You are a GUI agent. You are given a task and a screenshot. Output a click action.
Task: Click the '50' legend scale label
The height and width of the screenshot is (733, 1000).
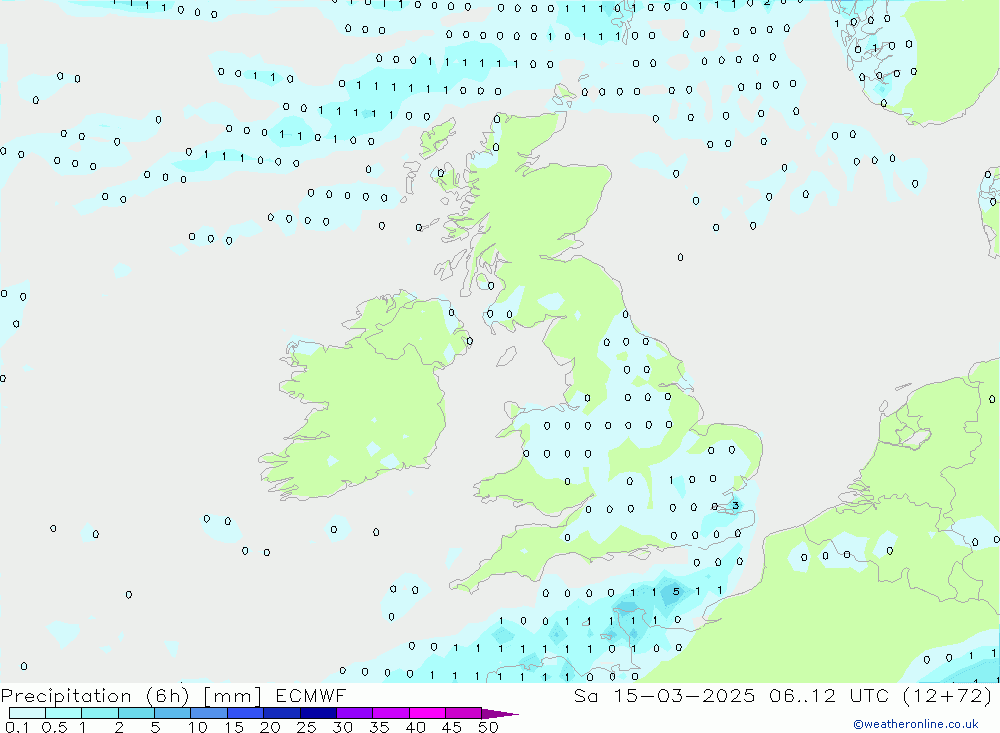[x=488, y=727]
